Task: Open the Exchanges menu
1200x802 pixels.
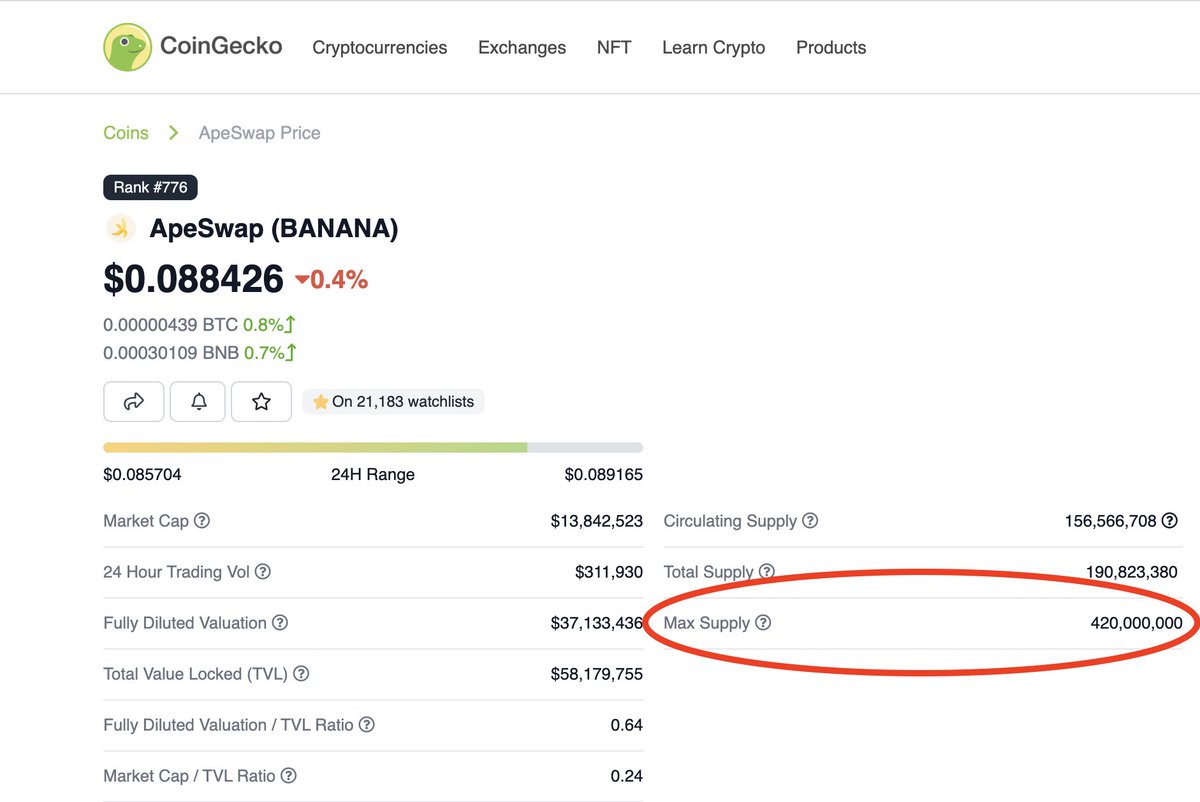Action: (522, 47)
